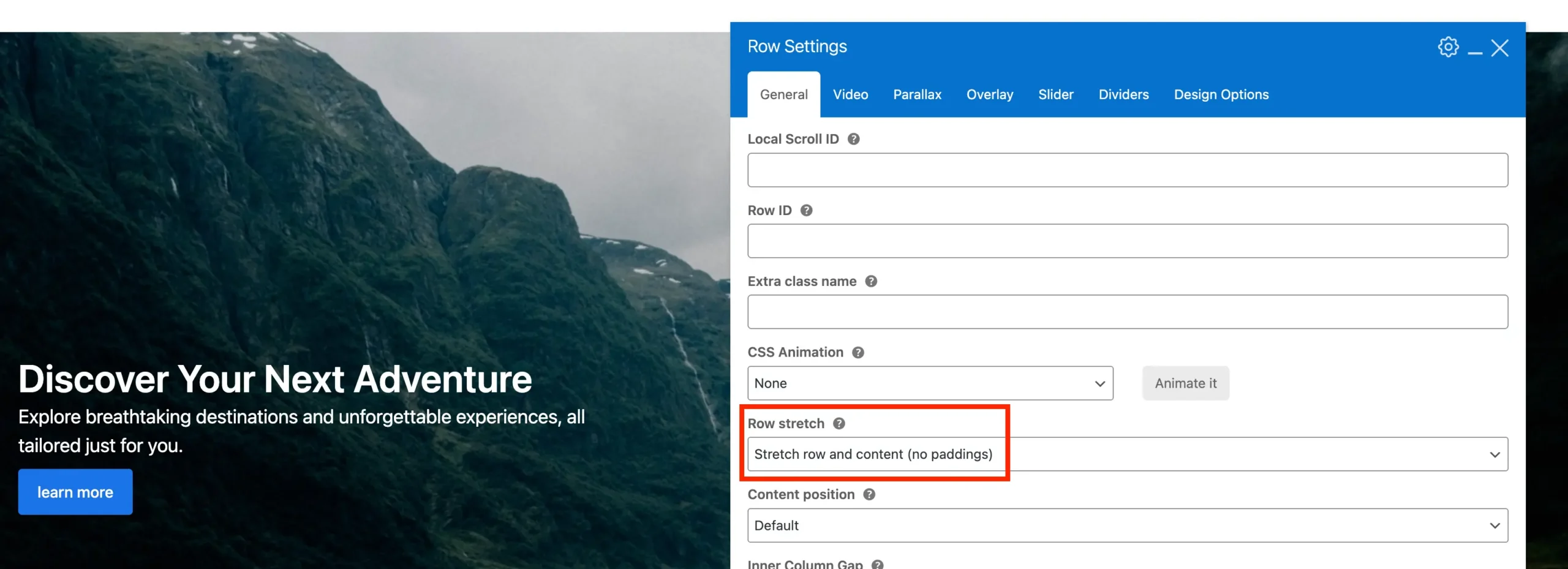This screenshot has width=1568, height=569.
Task: Click inside the Local Scroll ID field
Action: click(1128, 170)
